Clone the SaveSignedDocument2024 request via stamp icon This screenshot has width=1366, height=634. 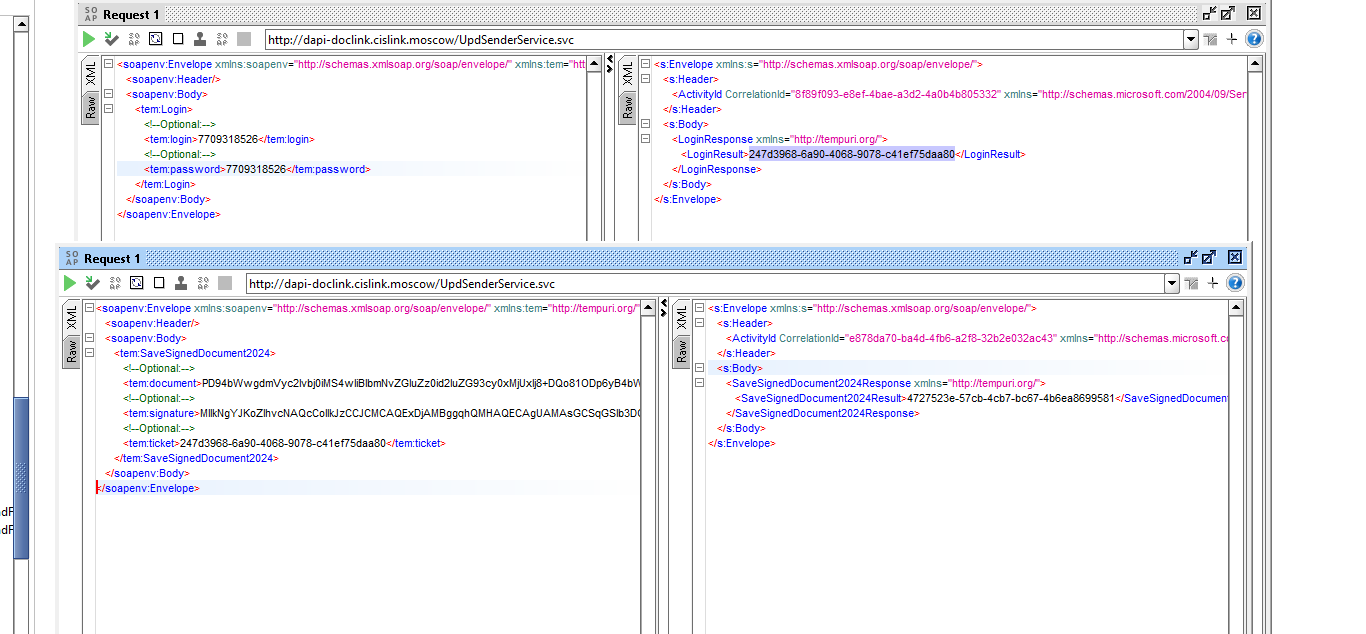pos(181,284)
